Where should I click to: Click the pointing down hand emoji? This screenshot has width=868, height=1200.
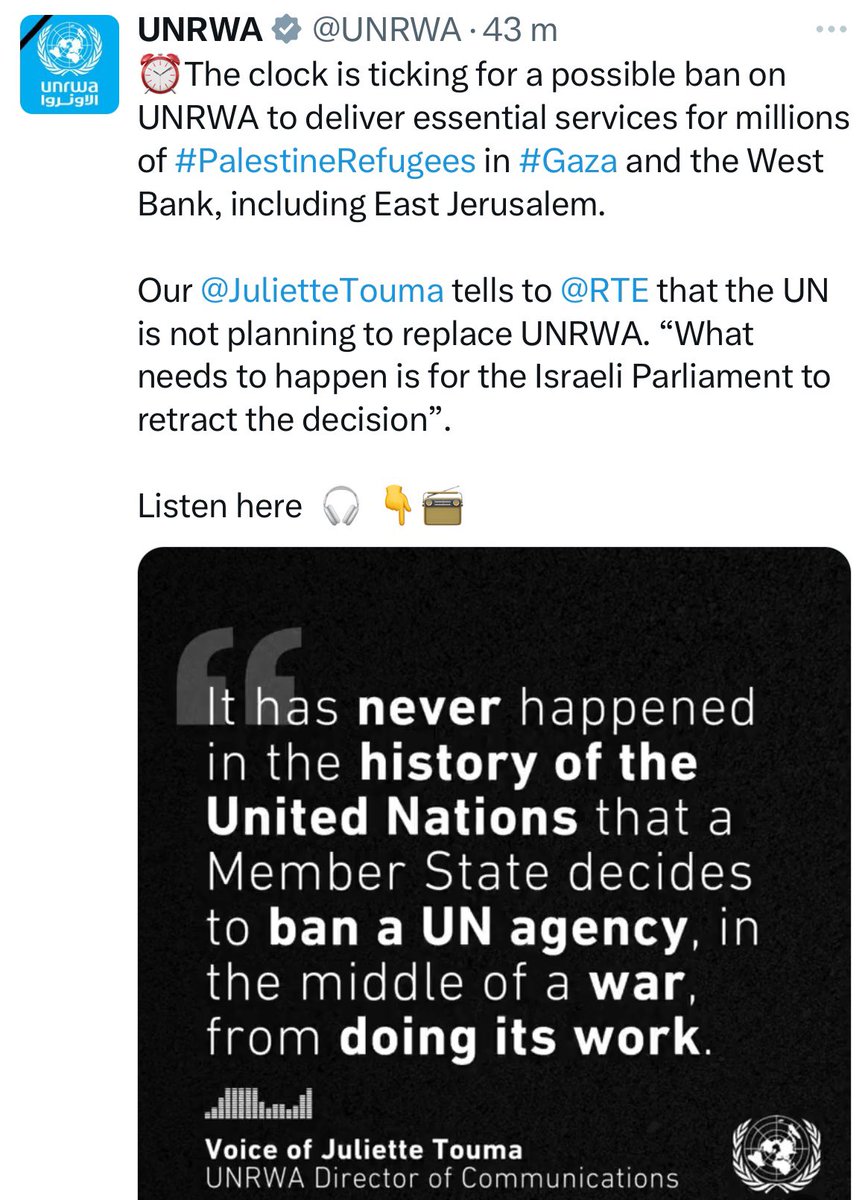tap(398, 508)
